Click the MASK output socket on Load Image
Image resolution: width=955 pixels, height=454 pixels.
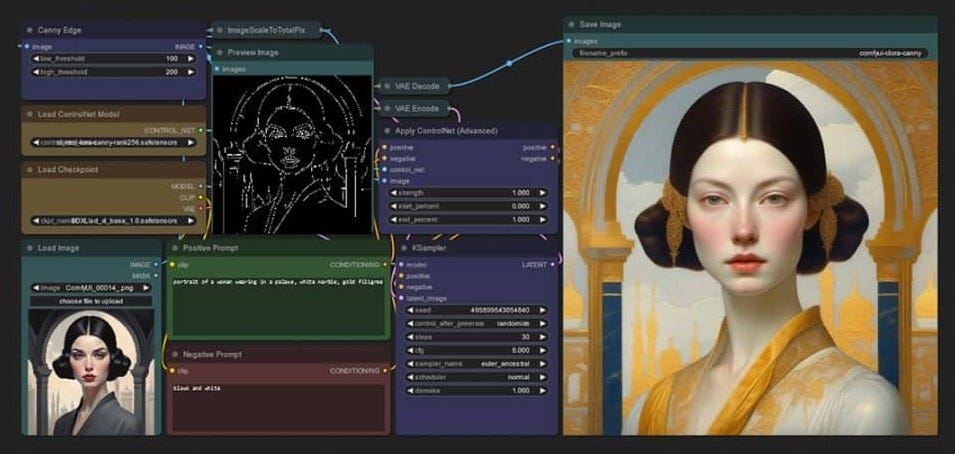156,276
